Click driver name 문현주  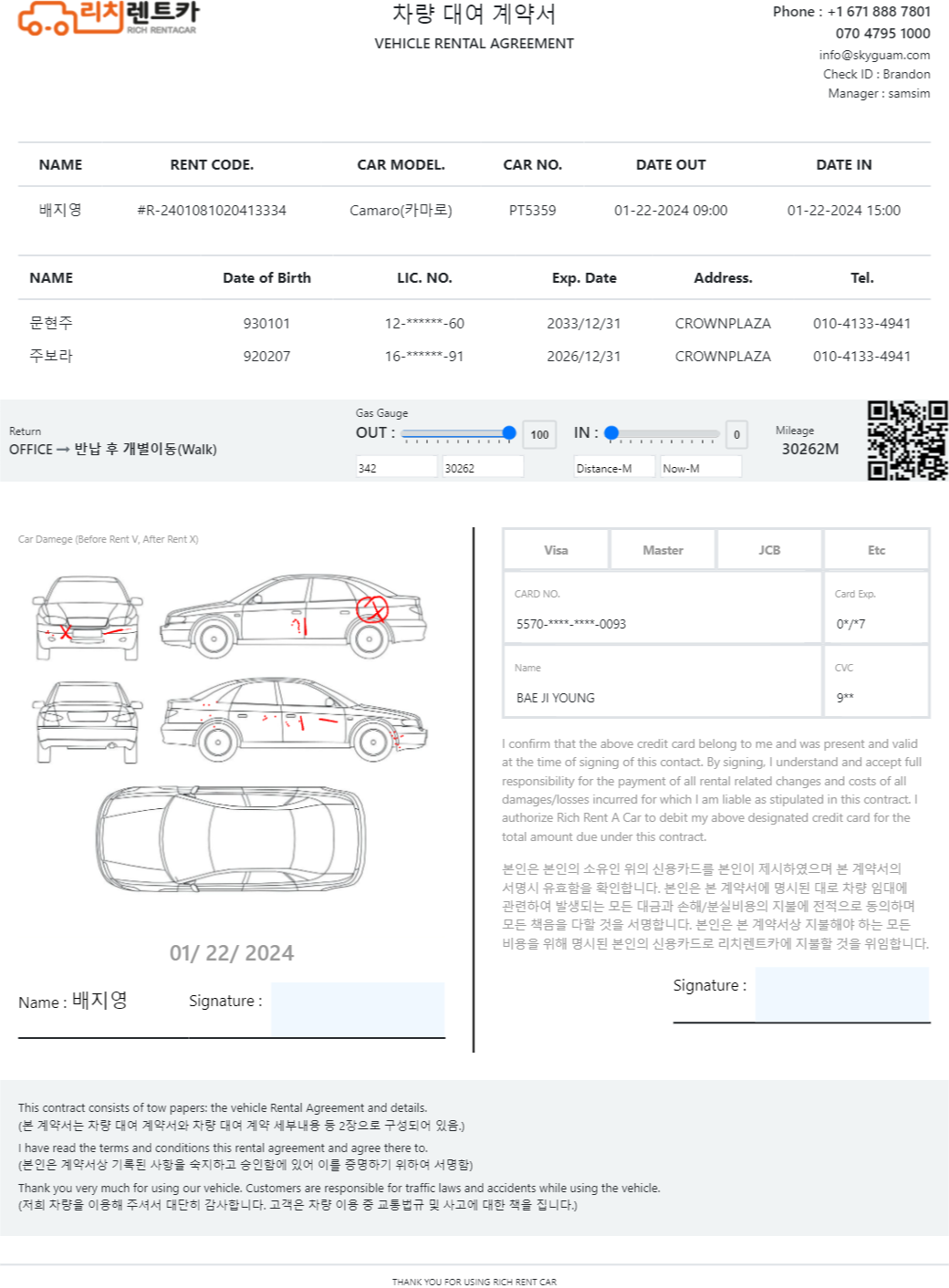pos(51,323)
